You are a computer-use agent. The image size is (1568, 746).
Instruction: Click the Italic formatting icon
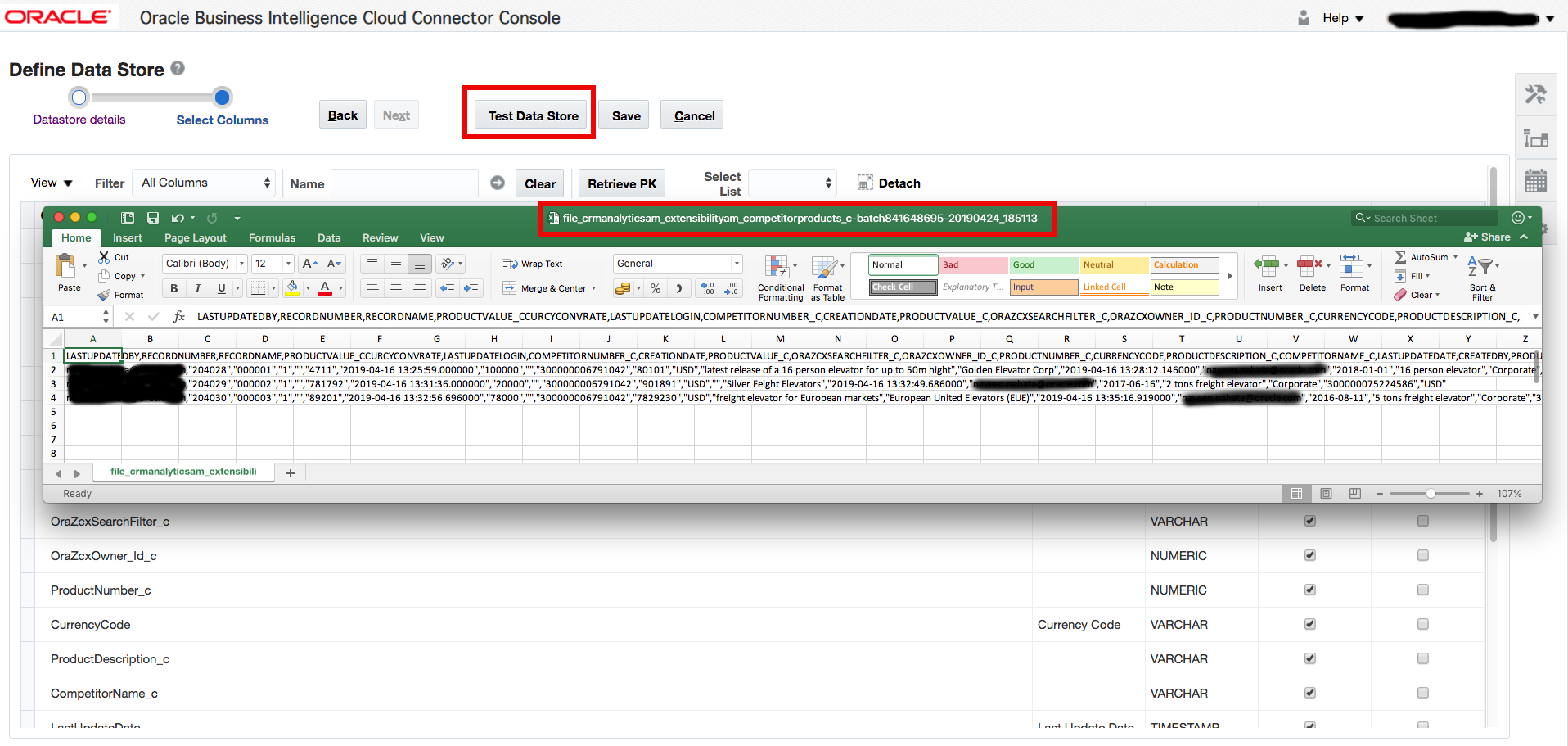pos(197,288)
